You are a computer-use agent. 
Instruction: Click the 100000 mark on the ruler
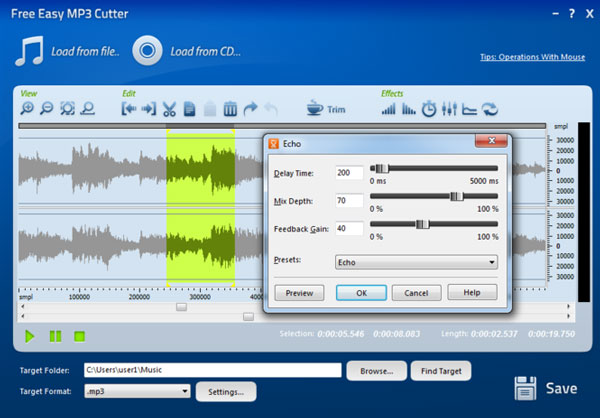tap(79, 297)
